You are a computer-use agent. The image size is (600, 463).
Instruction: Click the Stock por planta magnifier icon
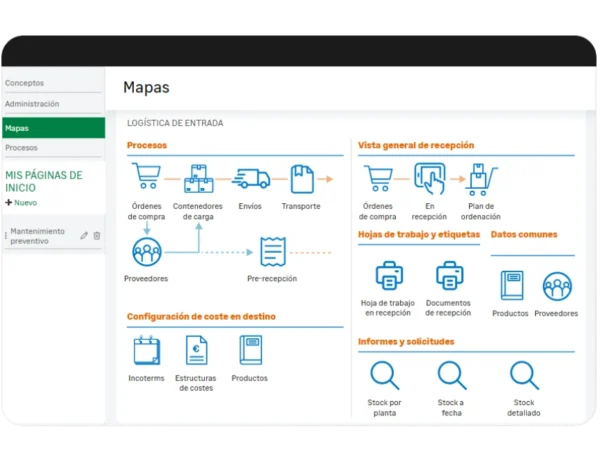click(385, 375)
